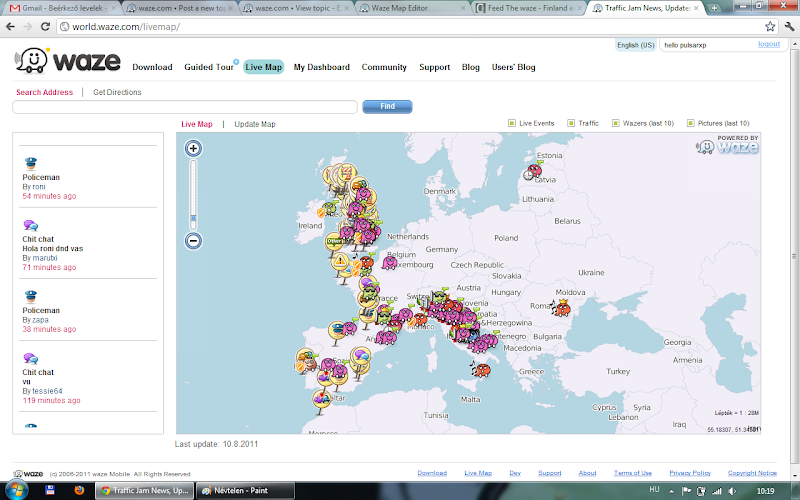
Task: Open the Support menu item
Action: 434,67
